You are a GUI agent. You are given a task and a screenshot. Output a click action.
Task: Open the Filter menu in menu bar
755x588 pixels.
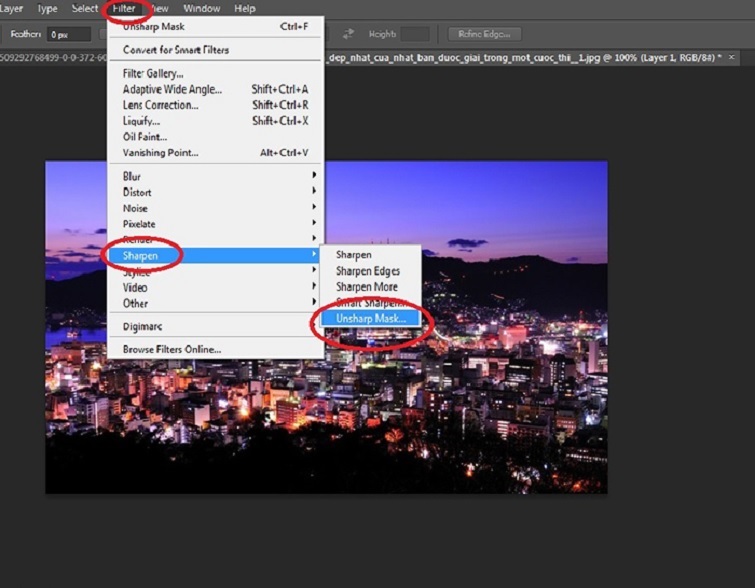point(124,9)
